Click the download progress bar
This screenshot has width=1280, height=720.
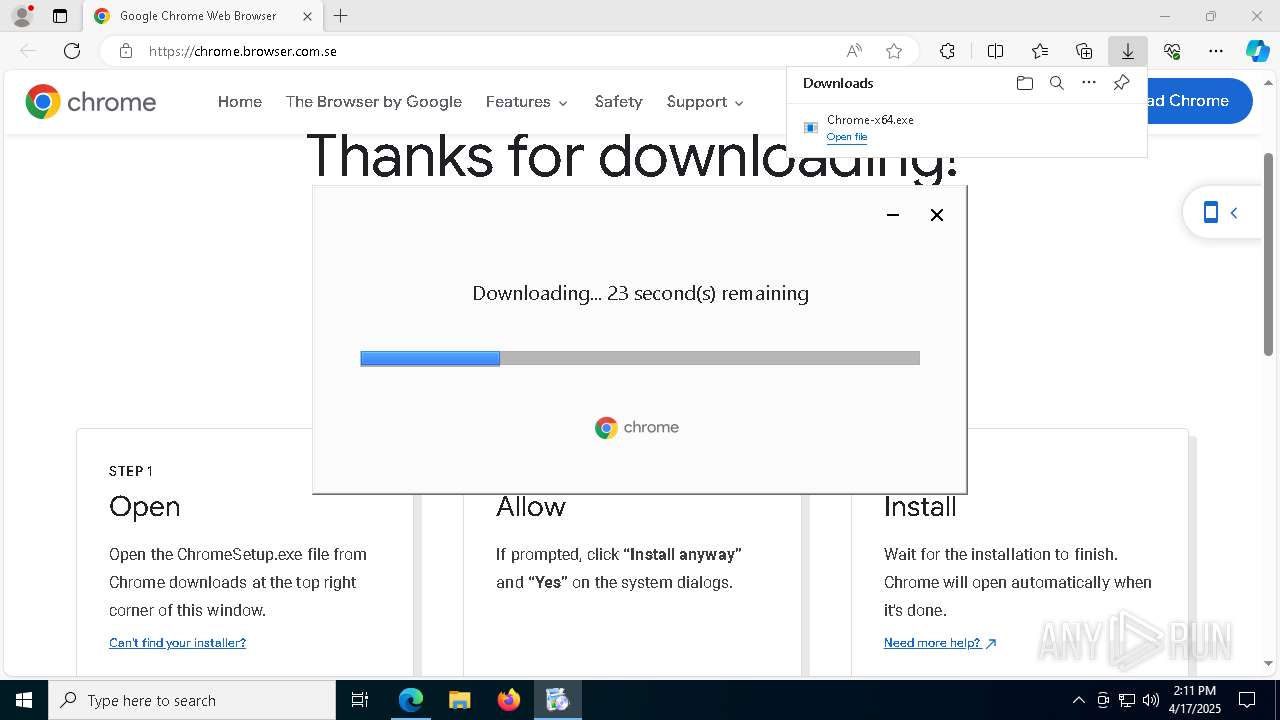(640, 358)
